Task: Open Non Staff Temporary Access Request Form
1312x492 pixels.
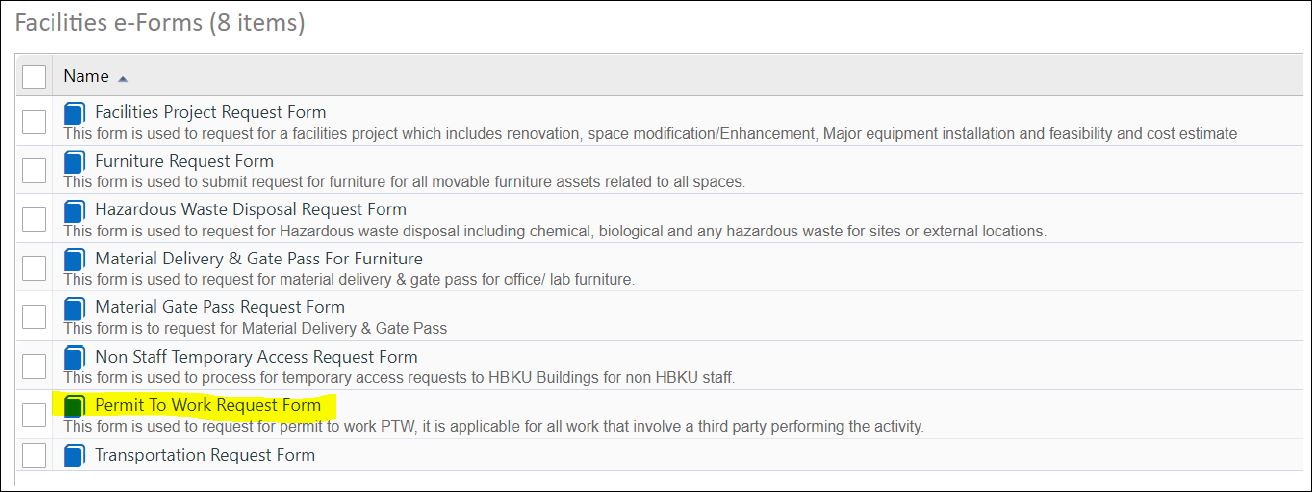Action: click(x=256, y=357)
